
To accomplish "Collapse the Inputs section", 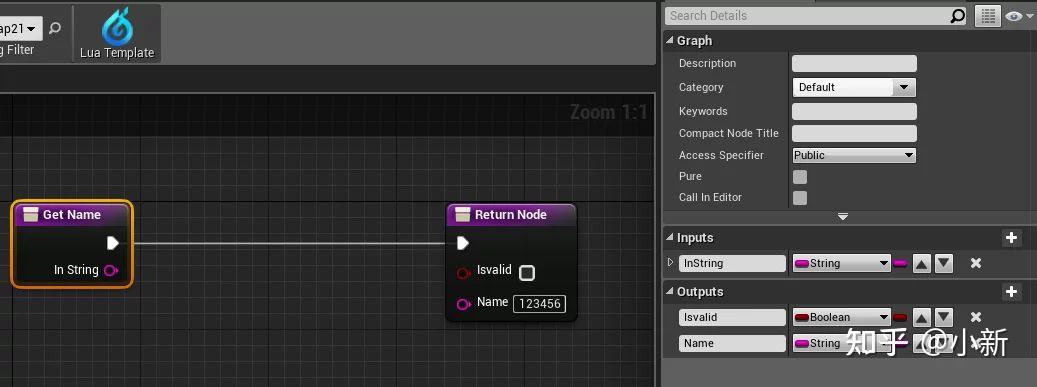I will [x=669, y=238].
